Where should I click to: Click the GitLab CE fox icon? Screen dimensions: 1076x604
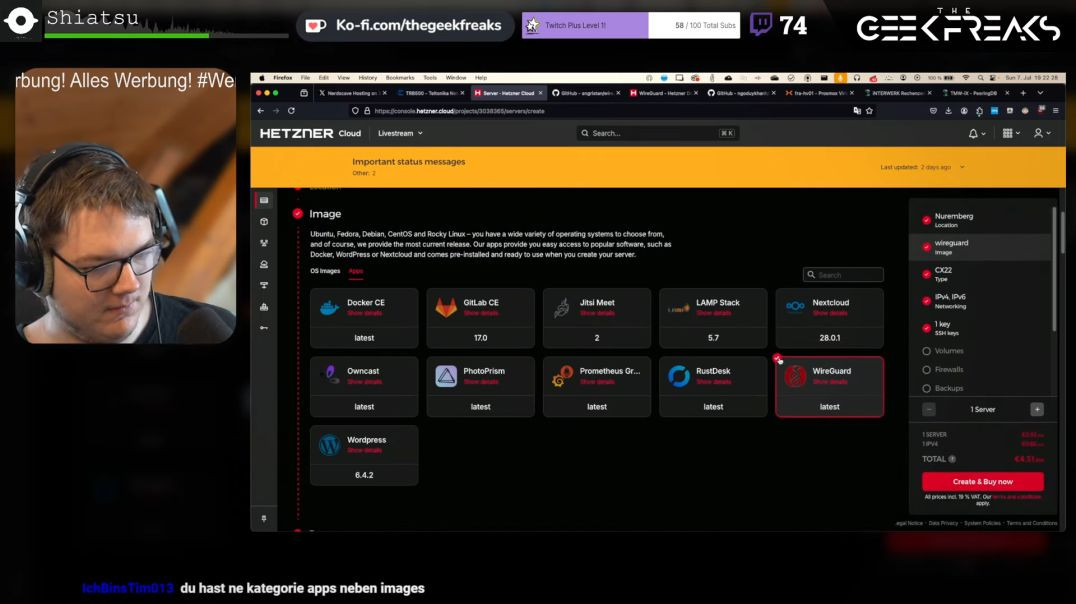(x=446, y=307)
